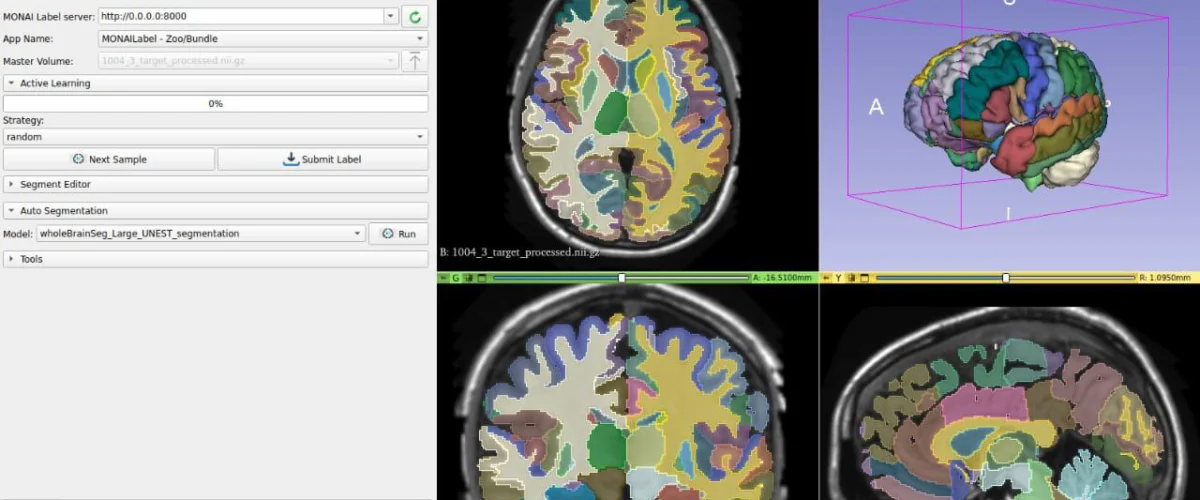
Task: Run the auto segmentation model
Action: pyautogui.click(x=398, y=233)
